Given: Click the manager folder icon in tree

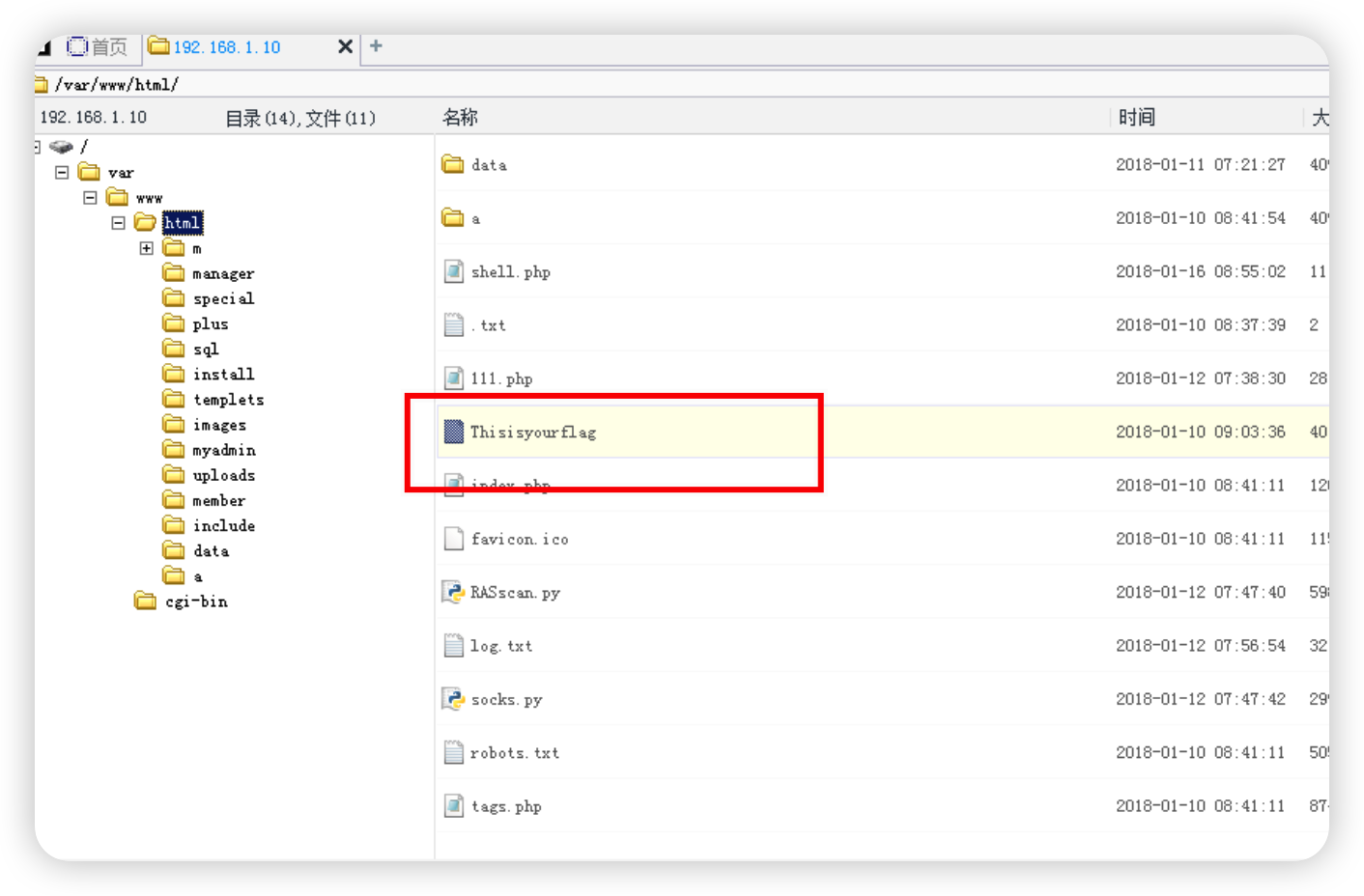Looking at the screenshot, I should [174, 273].
